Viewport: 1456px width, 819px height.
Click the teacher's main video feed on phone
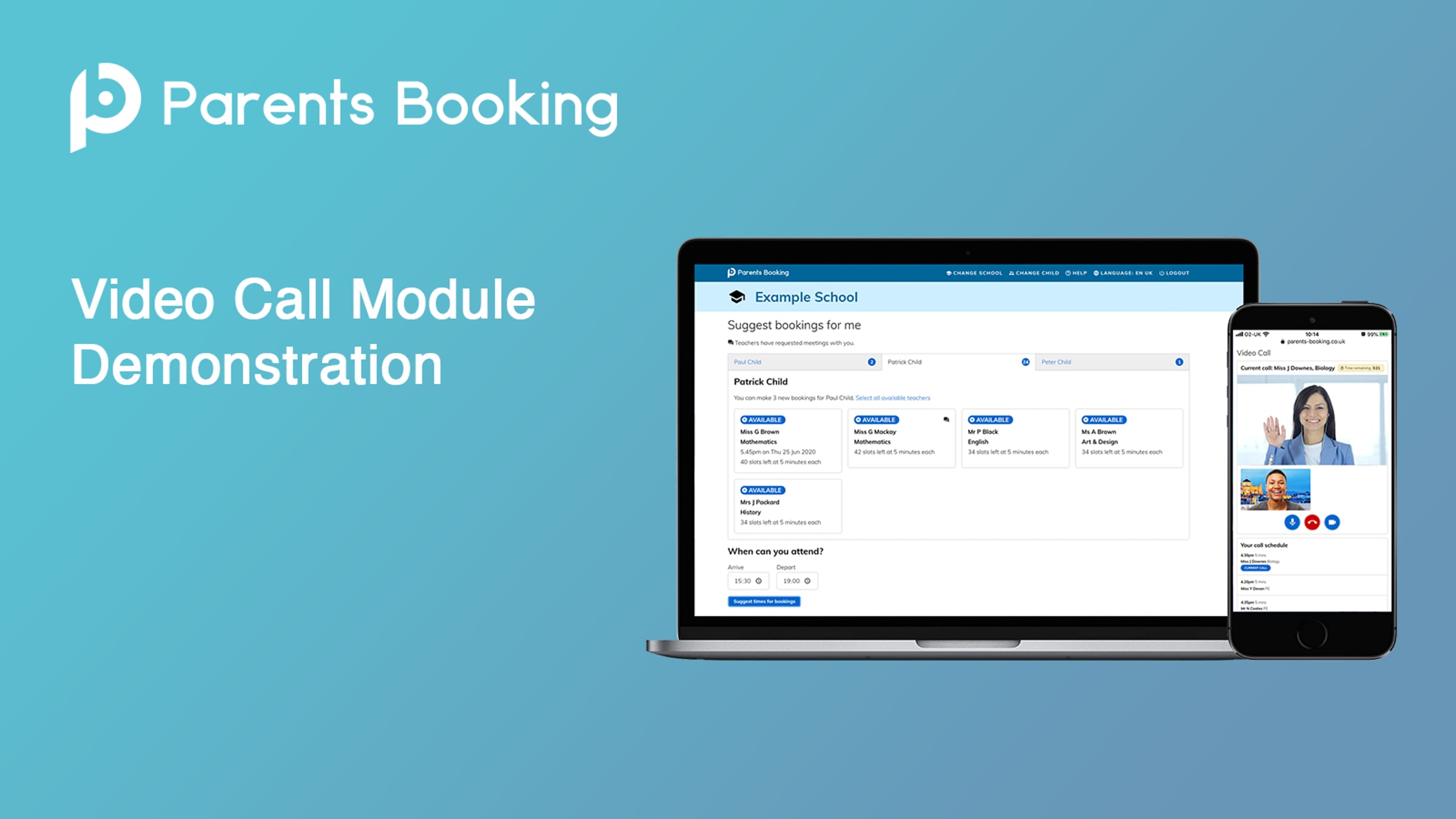point(1312,420)
